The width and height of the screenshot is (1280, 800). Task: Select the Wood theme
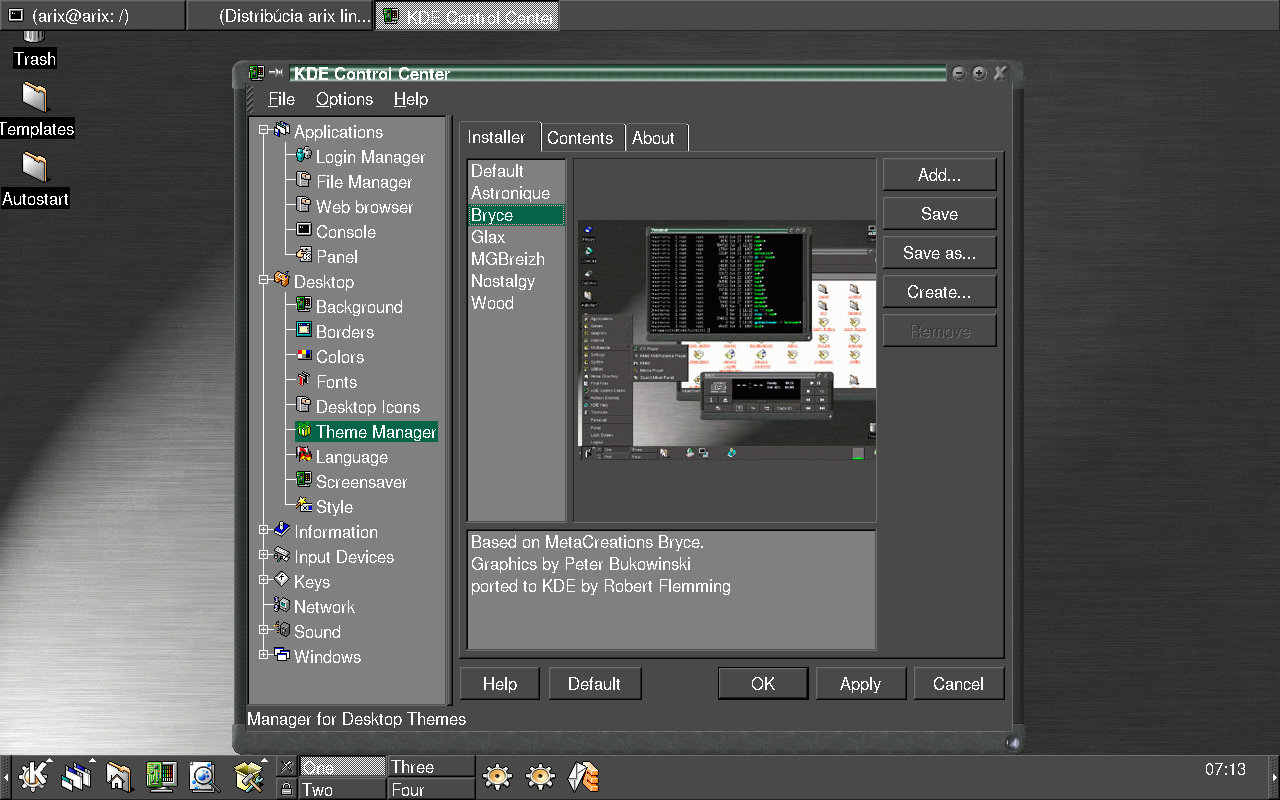click(517, 303)
